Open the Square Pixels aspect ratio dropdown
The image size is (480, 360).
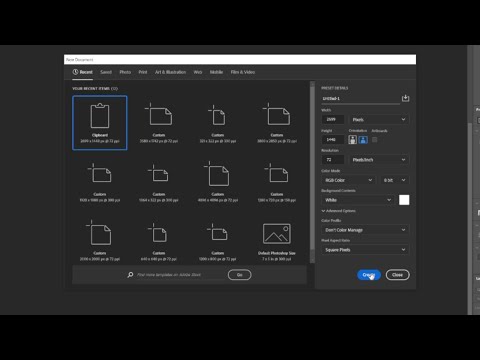(x=365, y=250)
